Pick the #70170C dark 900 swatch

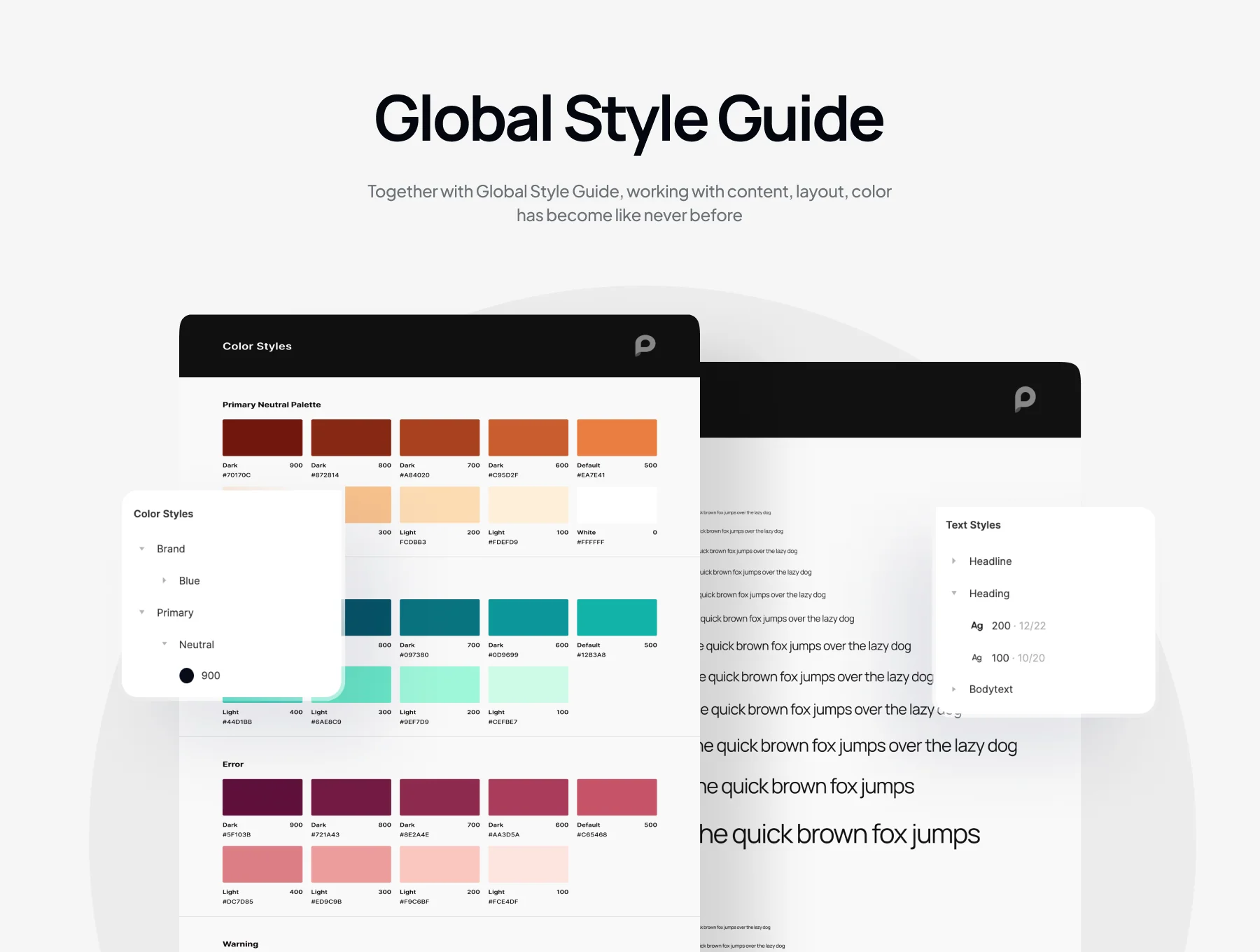pyautogui.click(x=262, y=437)
